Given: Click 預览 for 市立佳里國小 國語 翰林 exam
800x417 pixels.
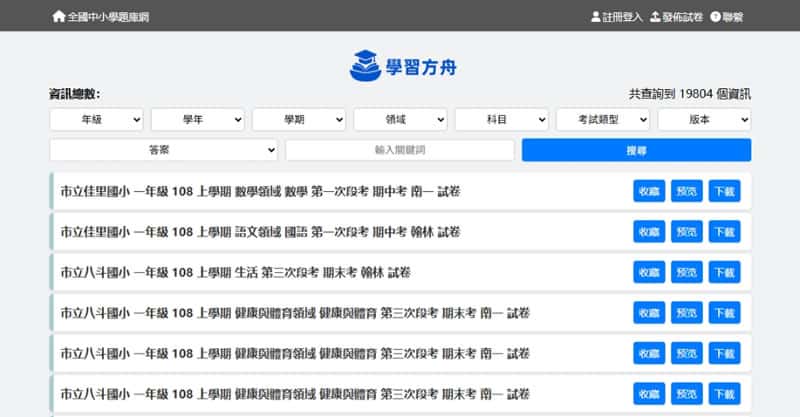Looking at the screenshot, I should [x=686, y=231].
